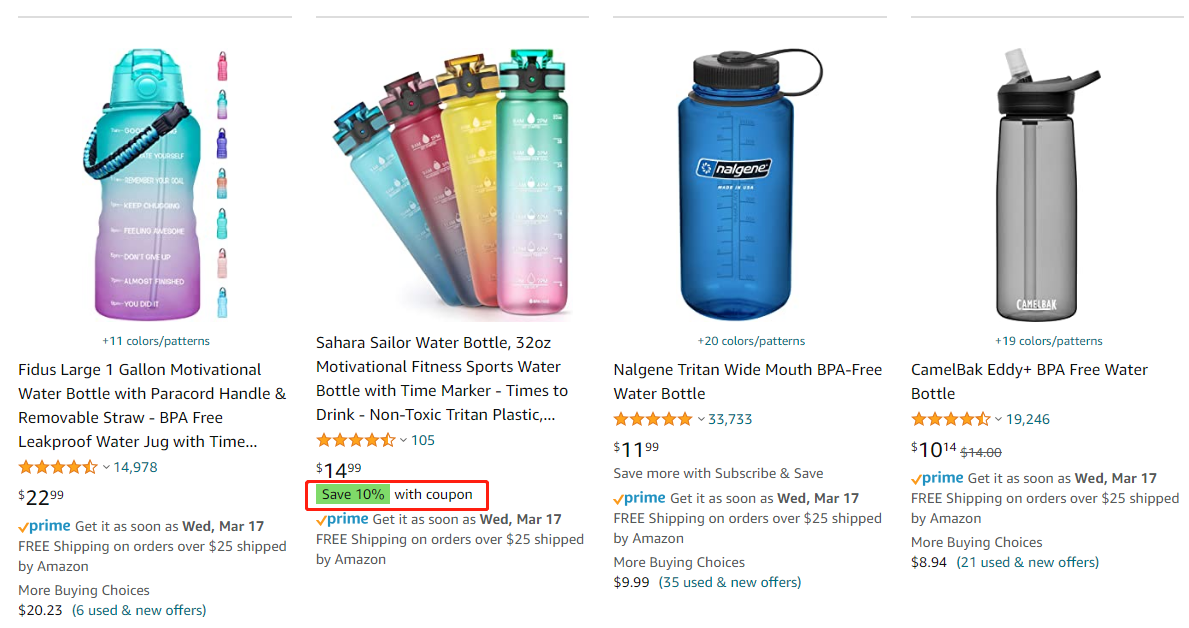Open the 14,978 reviews link

coord(135,467)
